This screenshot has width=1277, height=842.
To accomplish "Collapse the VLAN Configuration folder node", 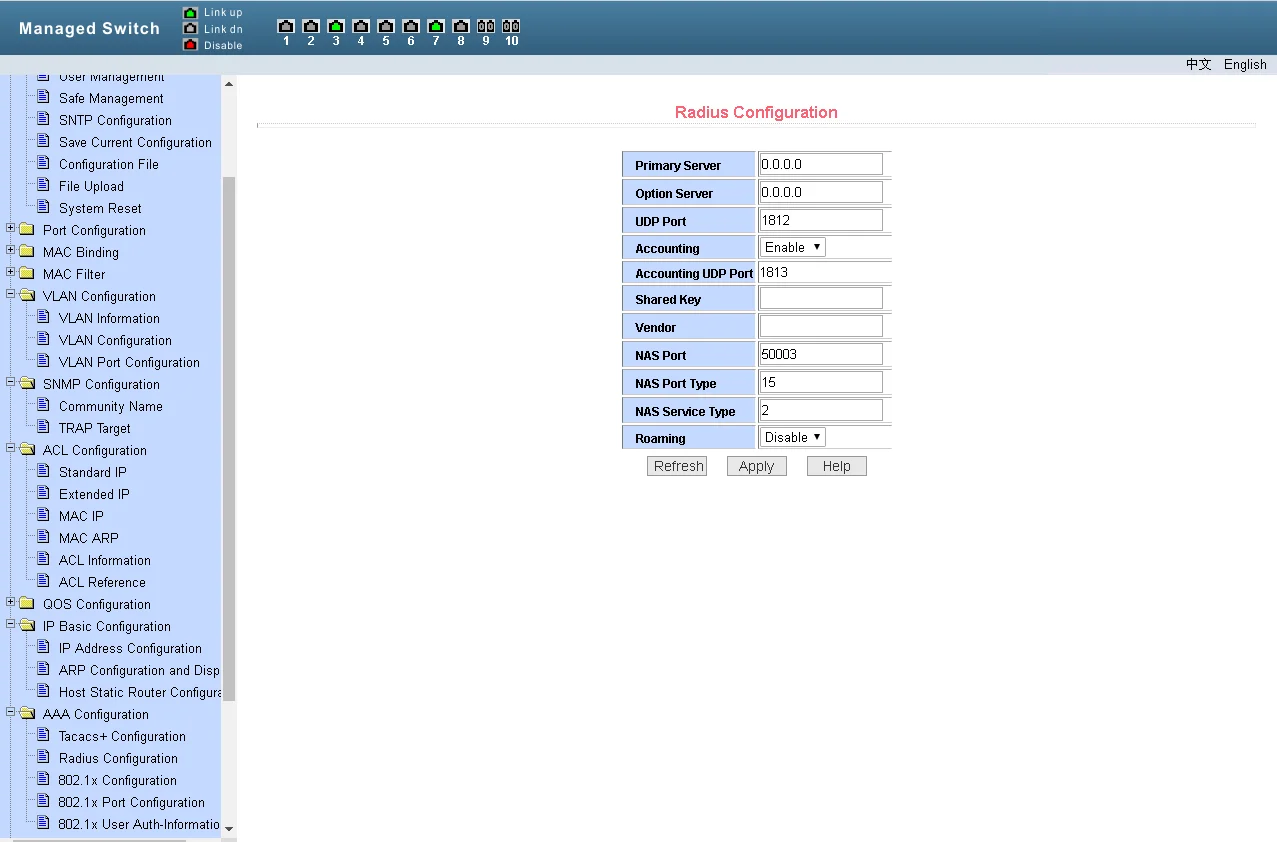I will pos(11,295).
